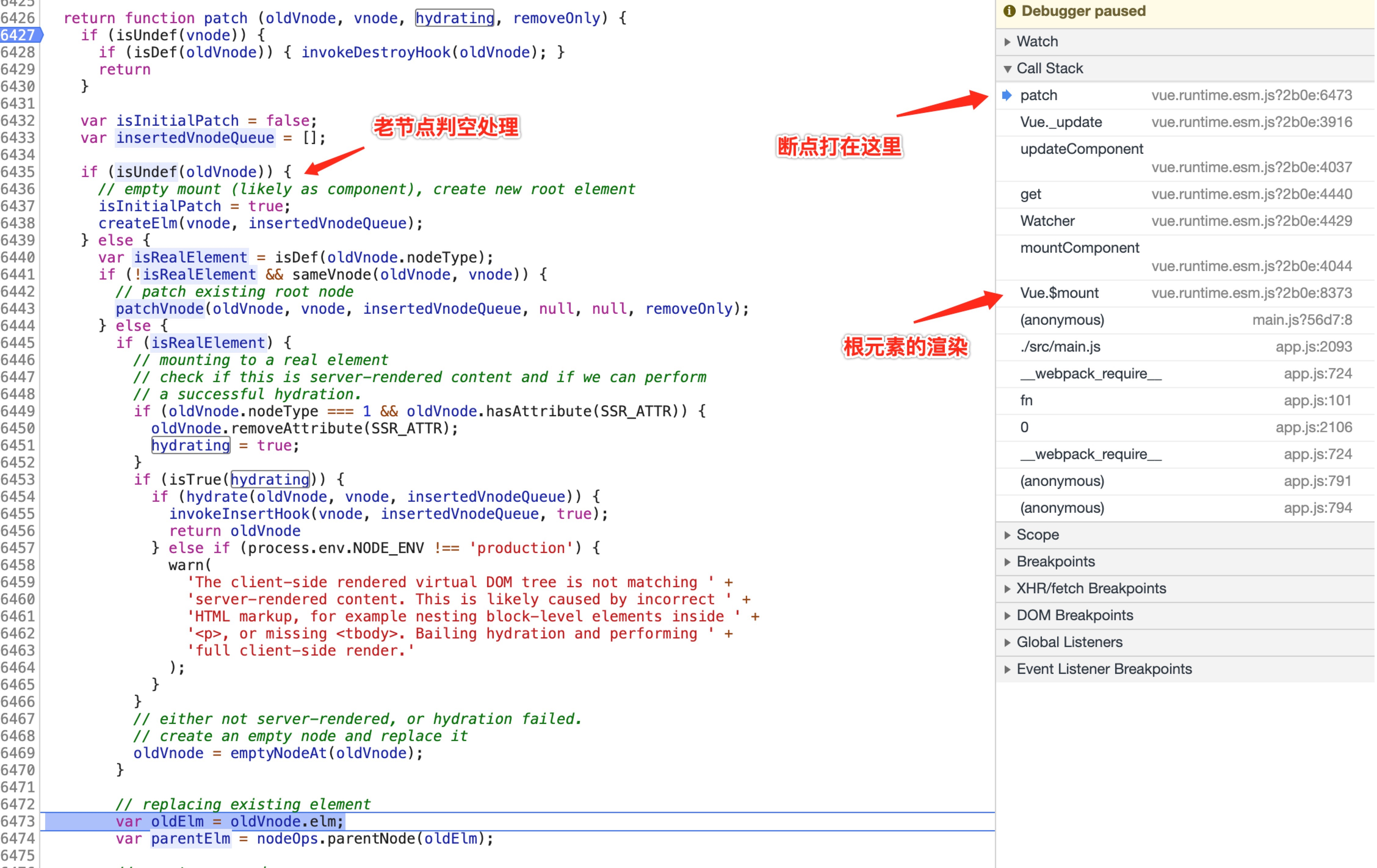Select the Vue._update call stack frame
Screen dimensions: 1377x868
point(1061,122)
